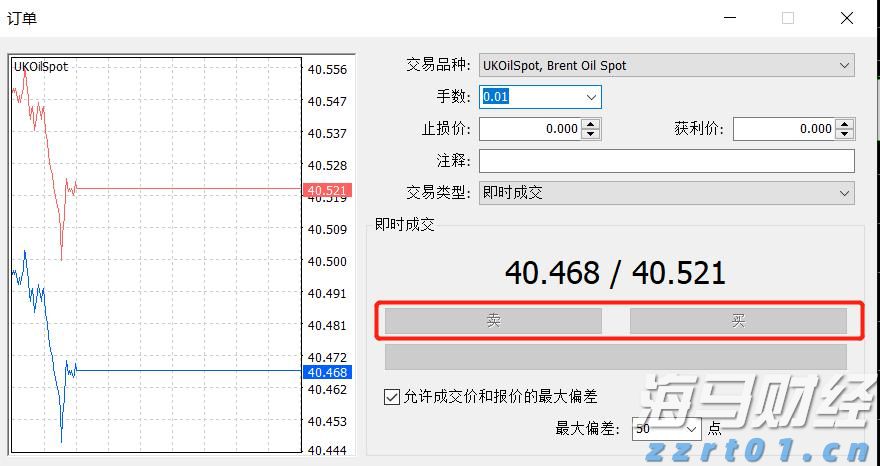Screen dimensions: 880x466
Task: Decrease 获利价 with the down arrow
Action: tap(845, 134)
